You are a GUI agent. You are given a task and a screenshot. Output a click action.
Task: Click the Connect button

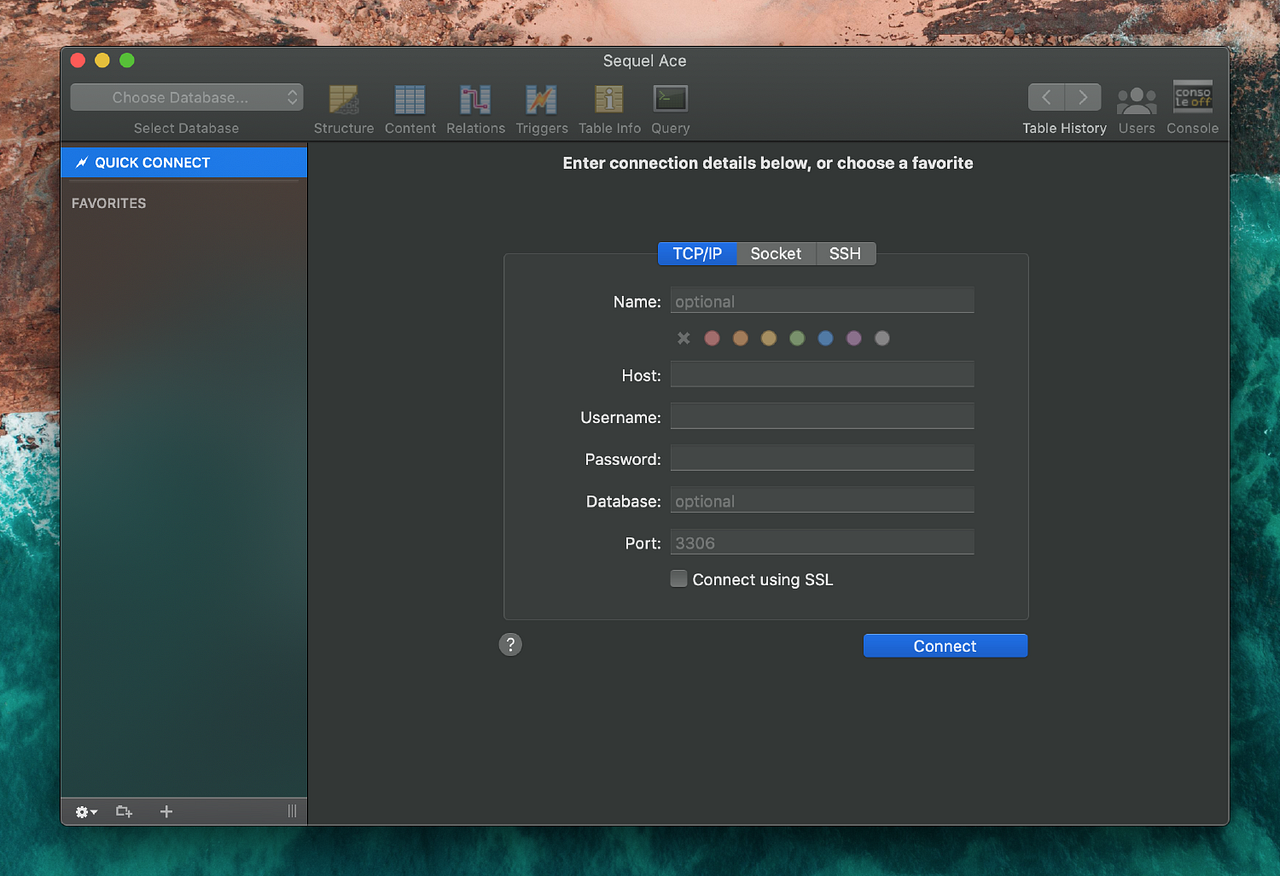click(945, 646)
